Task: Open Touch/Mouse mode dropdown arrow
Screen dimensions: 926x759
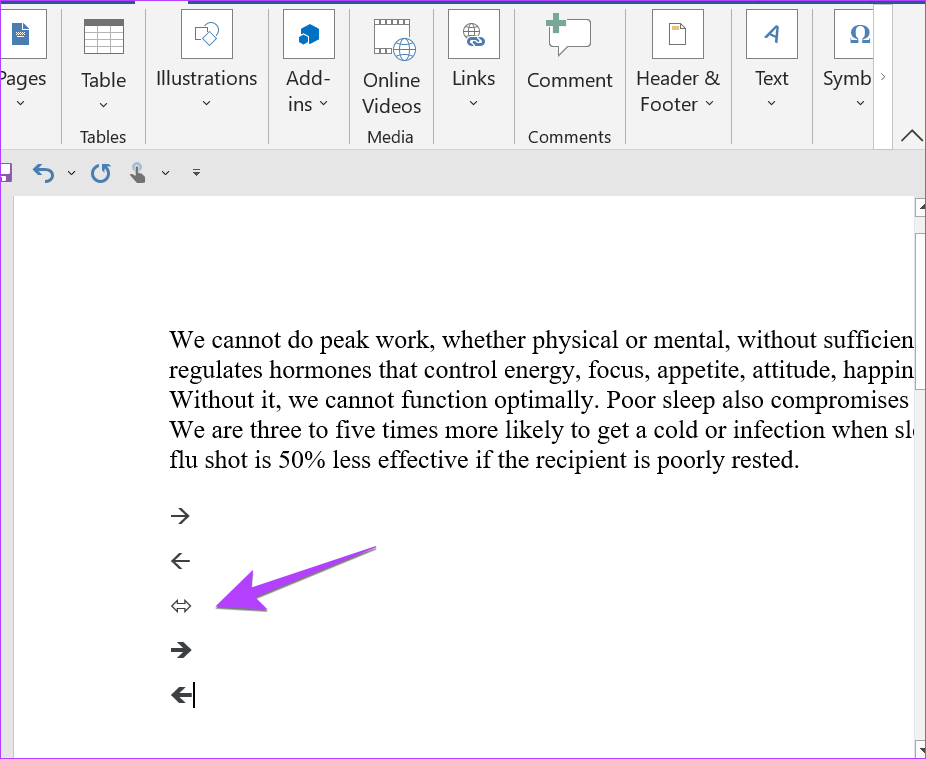Action: tap(165, 173)
